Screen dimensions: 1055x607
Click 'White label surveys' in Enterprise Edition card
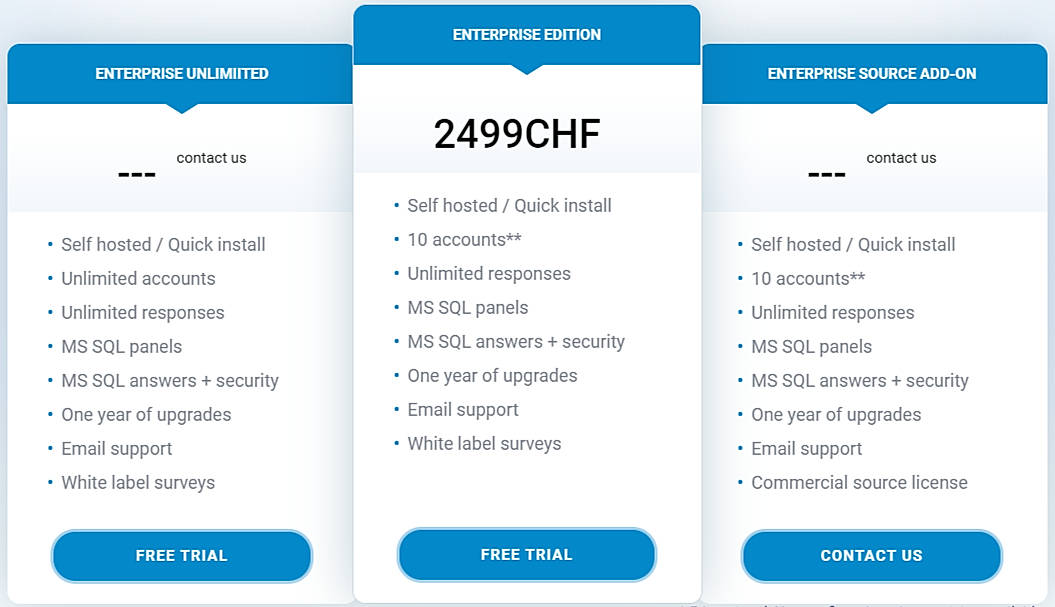coord(484,444)
